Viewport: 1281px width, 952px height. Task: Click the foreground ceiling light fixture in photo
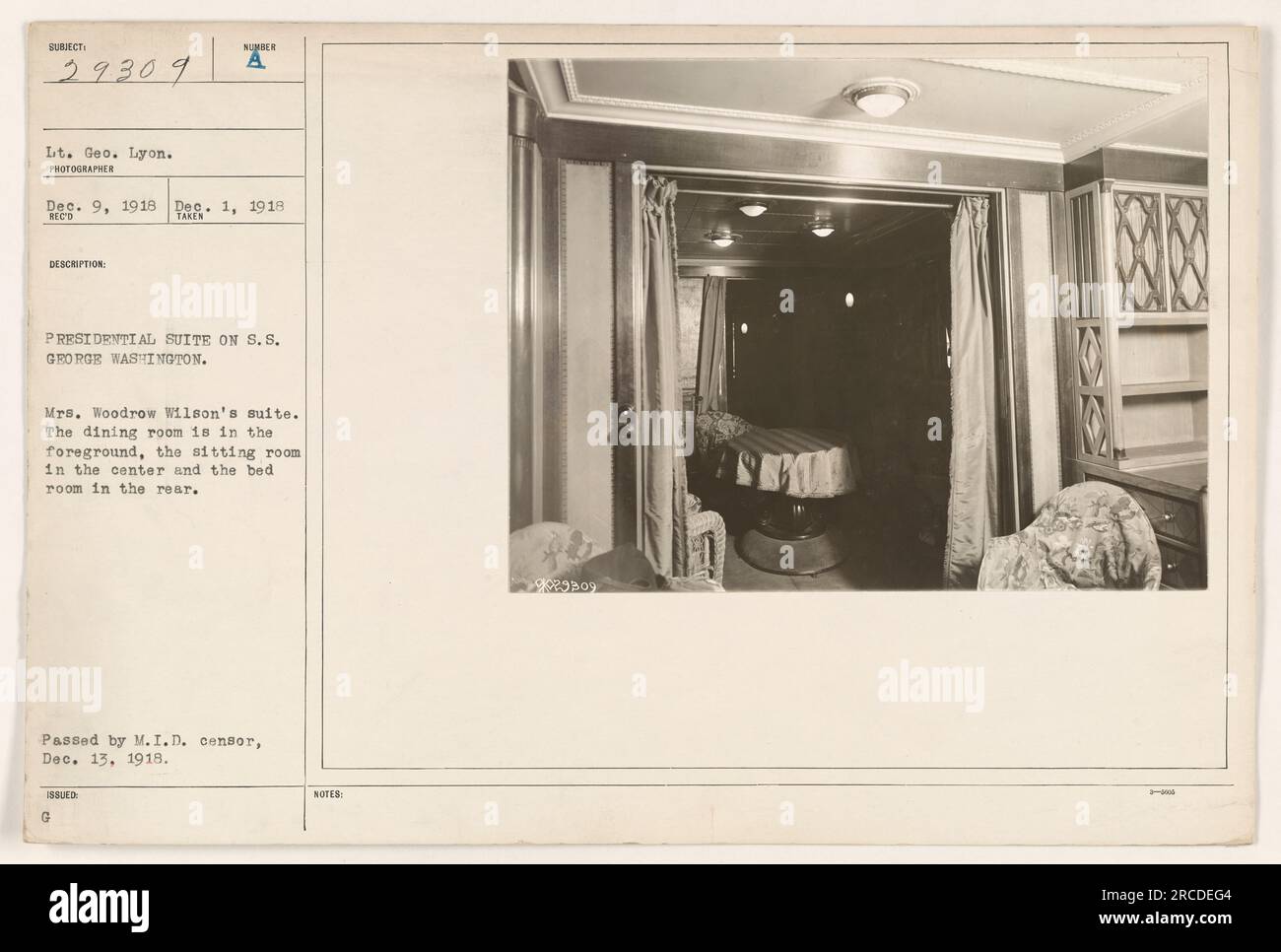pos(880,99)
